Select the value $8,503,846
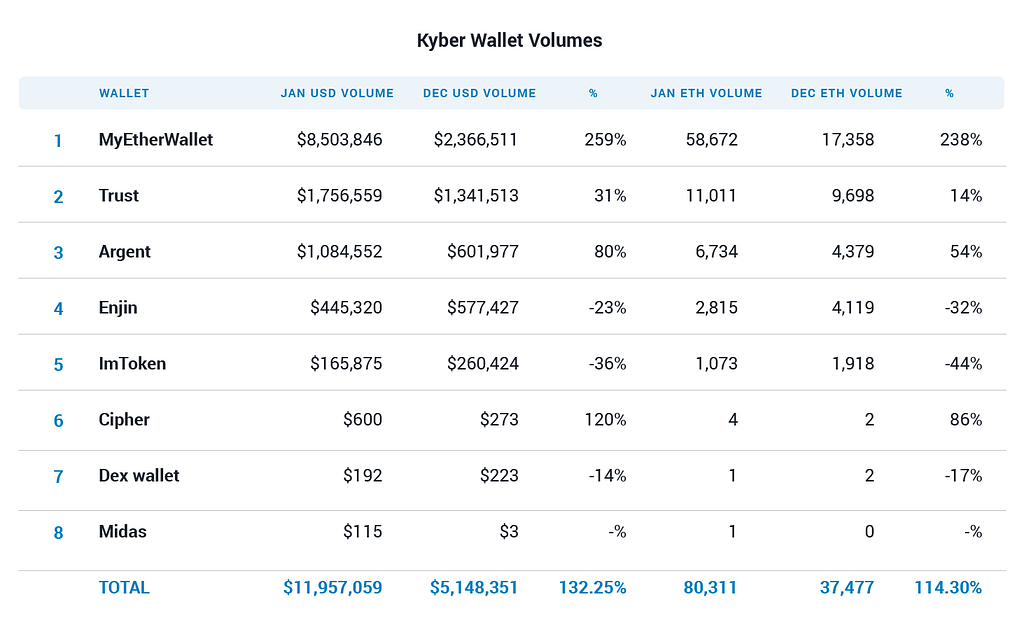This screenshot has width=1024, height=641. click(339, 140)
